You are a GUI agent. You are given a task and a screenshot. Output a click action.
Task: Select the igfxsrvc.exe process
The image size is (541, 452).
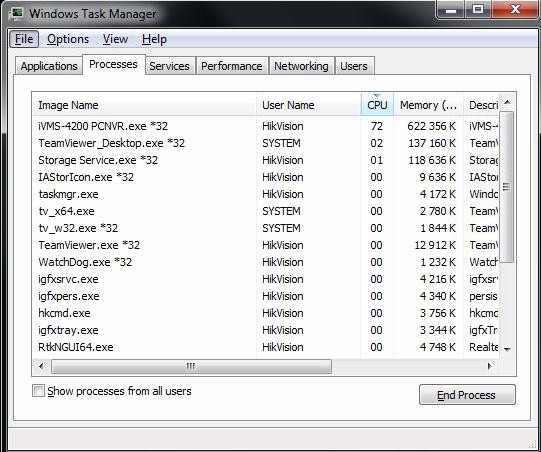[266, 279]
